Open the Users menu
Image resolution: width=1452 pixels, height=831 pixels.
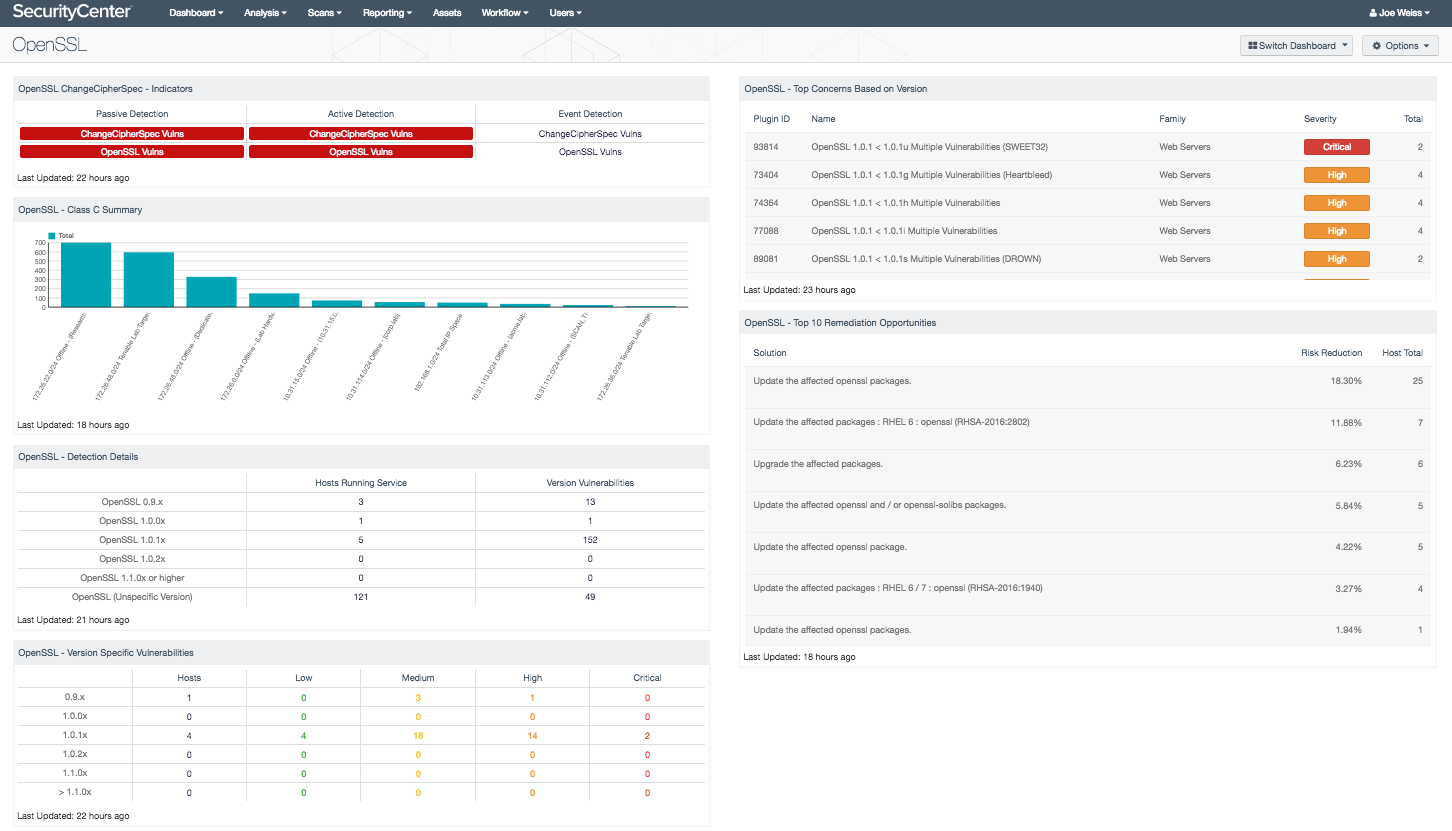[x=565, y=13]
